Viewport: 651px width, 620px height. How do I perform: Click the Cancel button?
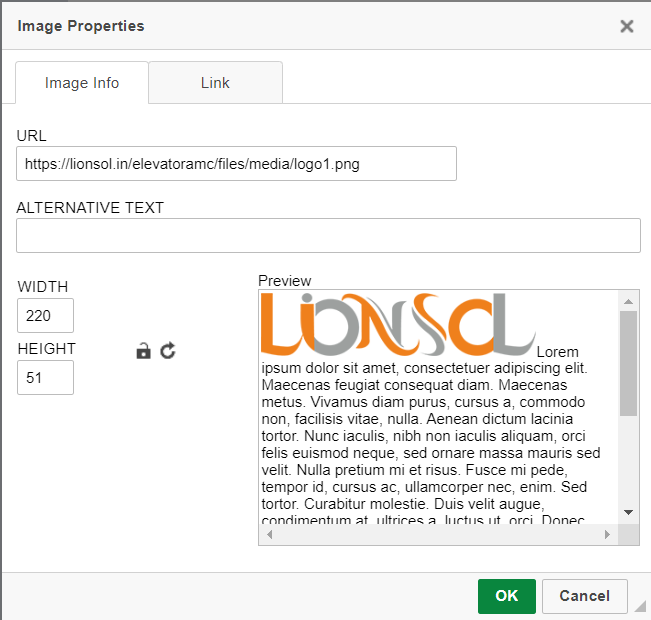585,596
